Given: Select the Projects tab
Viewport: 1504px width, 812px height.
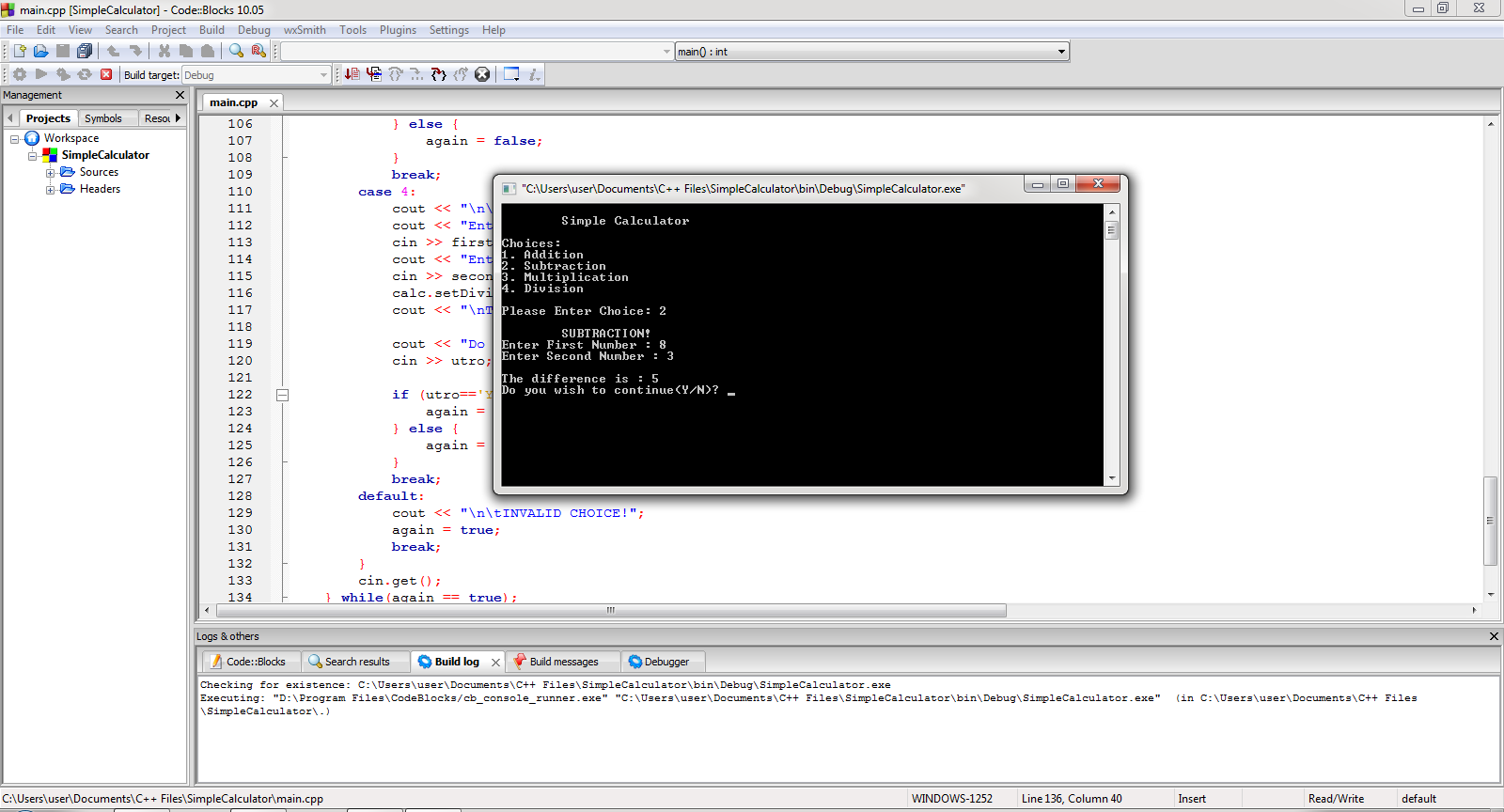Looking at the screenshot, I should [x=48, y=118].
